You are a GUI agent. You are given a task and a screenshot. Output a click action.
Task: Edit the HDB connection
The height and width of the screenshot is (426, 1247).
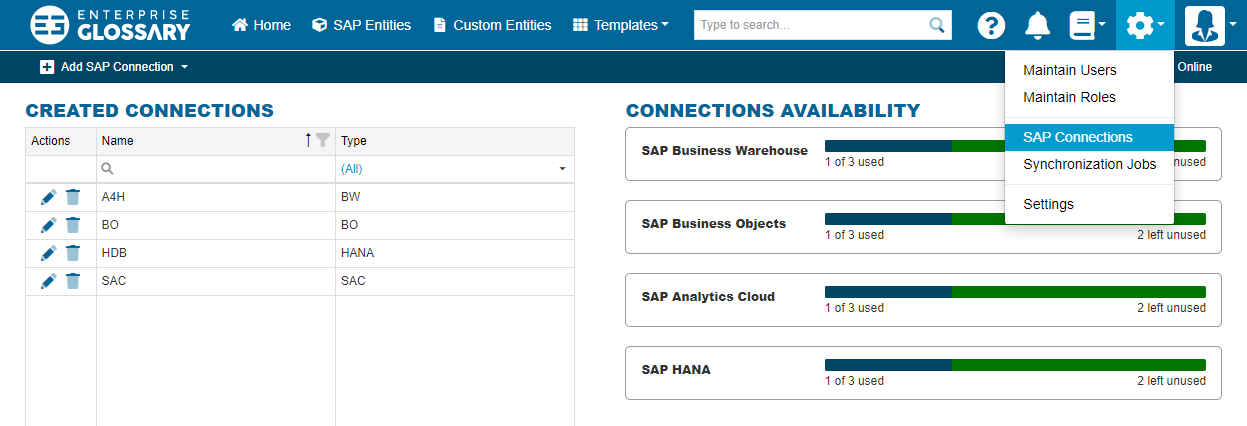(48, 253)
